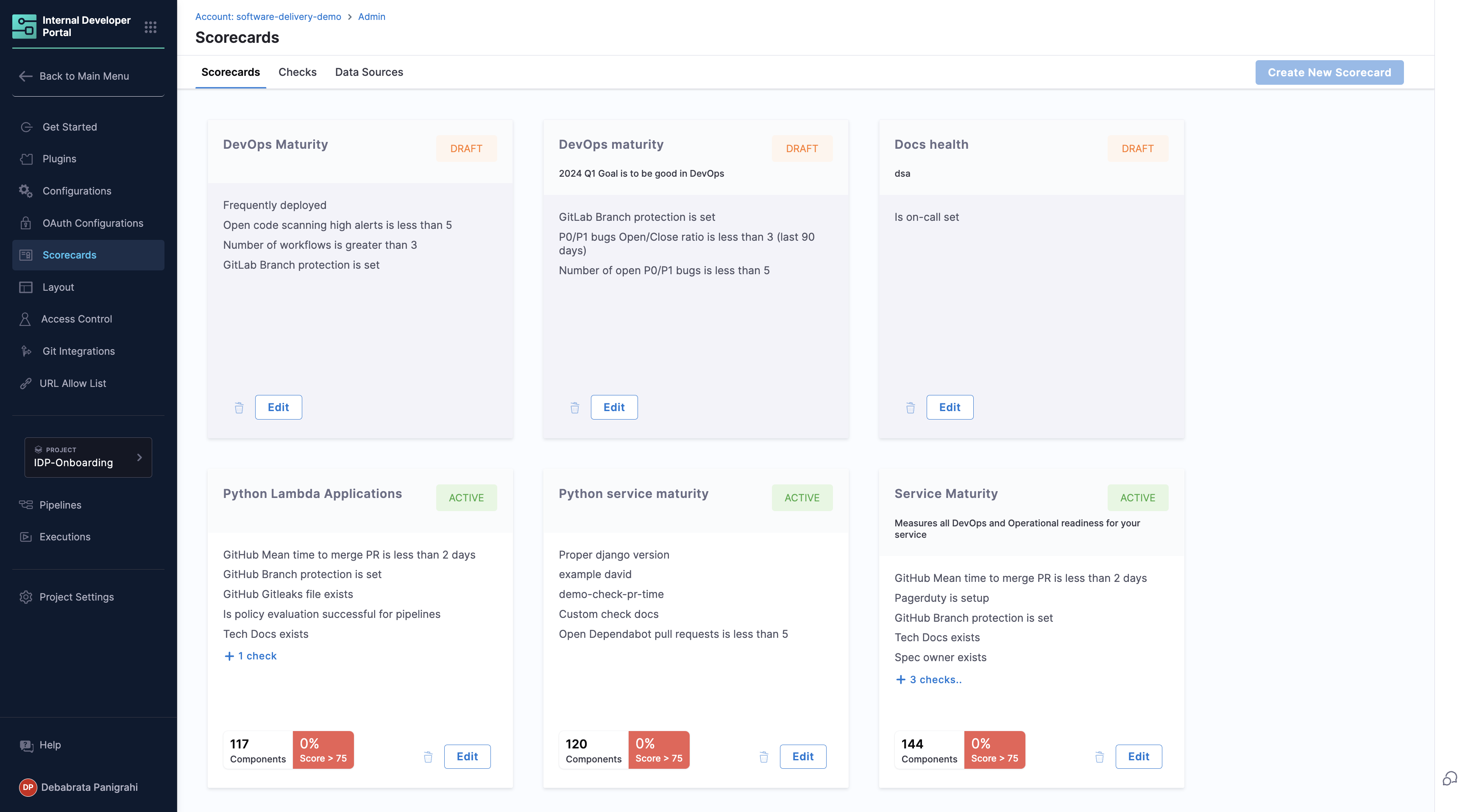Expand the IDP-Onboarding project selector

pos(88,457)
